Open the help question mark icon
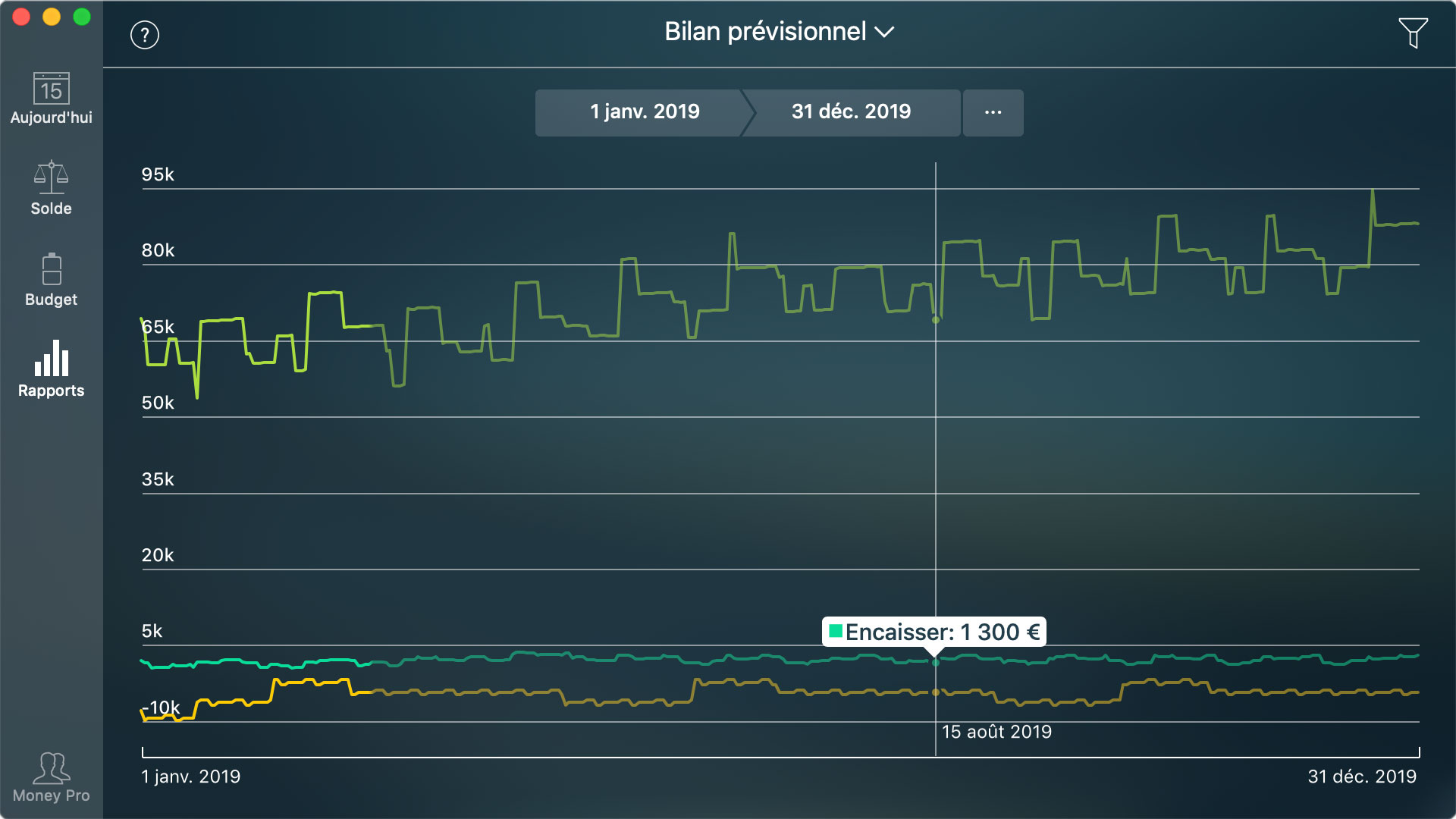The image size is (1456, 819). (145, 34)
